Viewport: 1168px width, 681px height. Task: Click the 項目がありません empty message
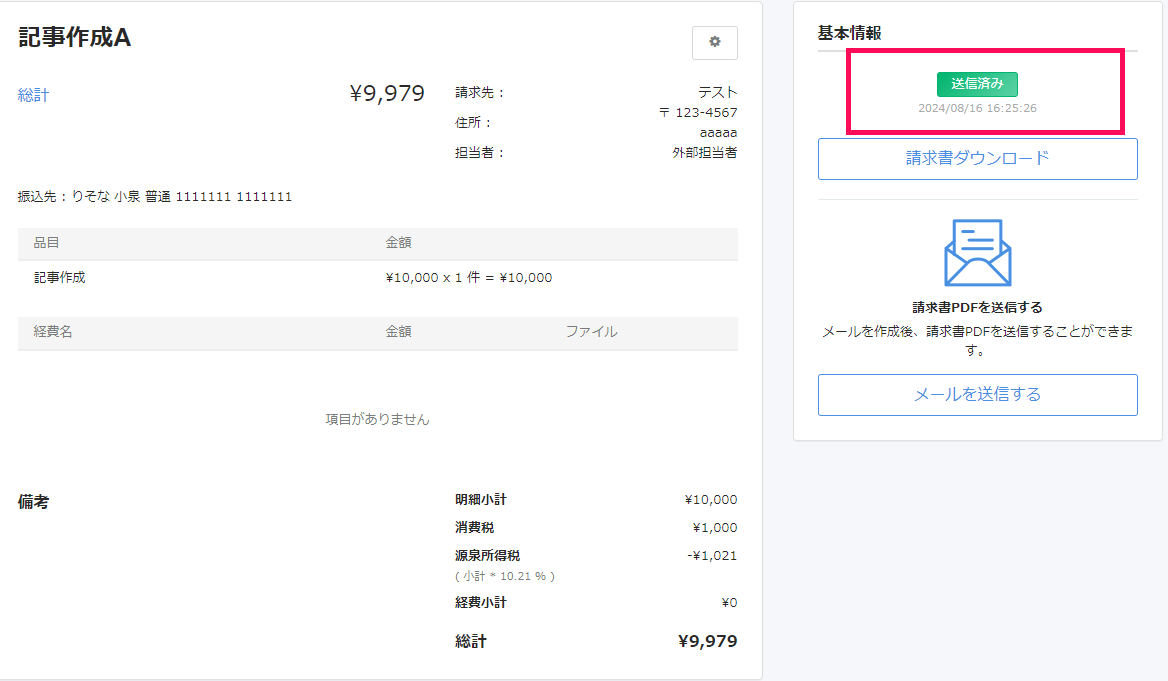[378, 419]
